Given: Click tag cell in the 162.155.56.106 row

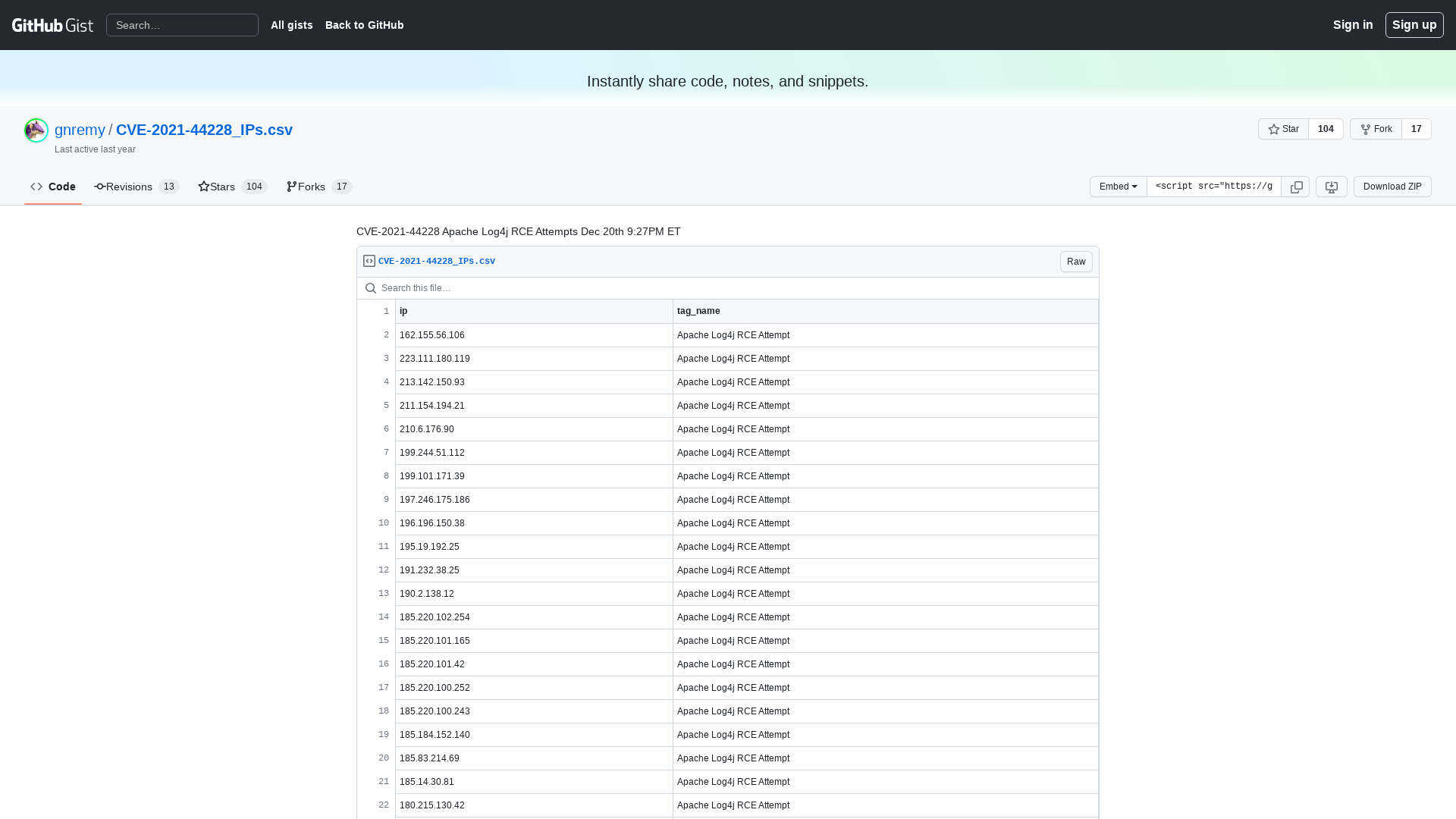Looking at the screenshot, I should [885, 335].
